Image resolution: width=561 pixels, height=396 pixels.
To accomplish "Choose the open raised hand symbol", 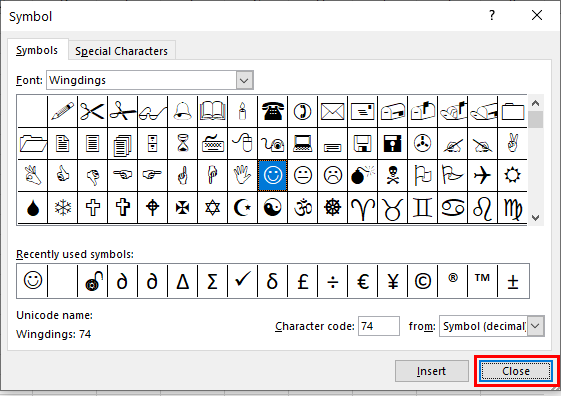I will pos(243,176).
